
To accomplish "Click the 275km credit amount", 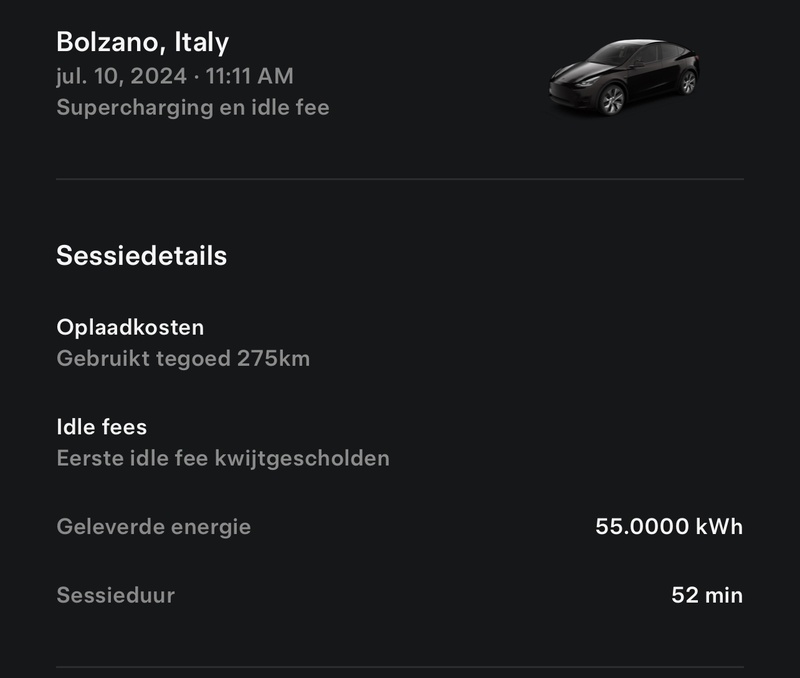I will click(273, 358).
